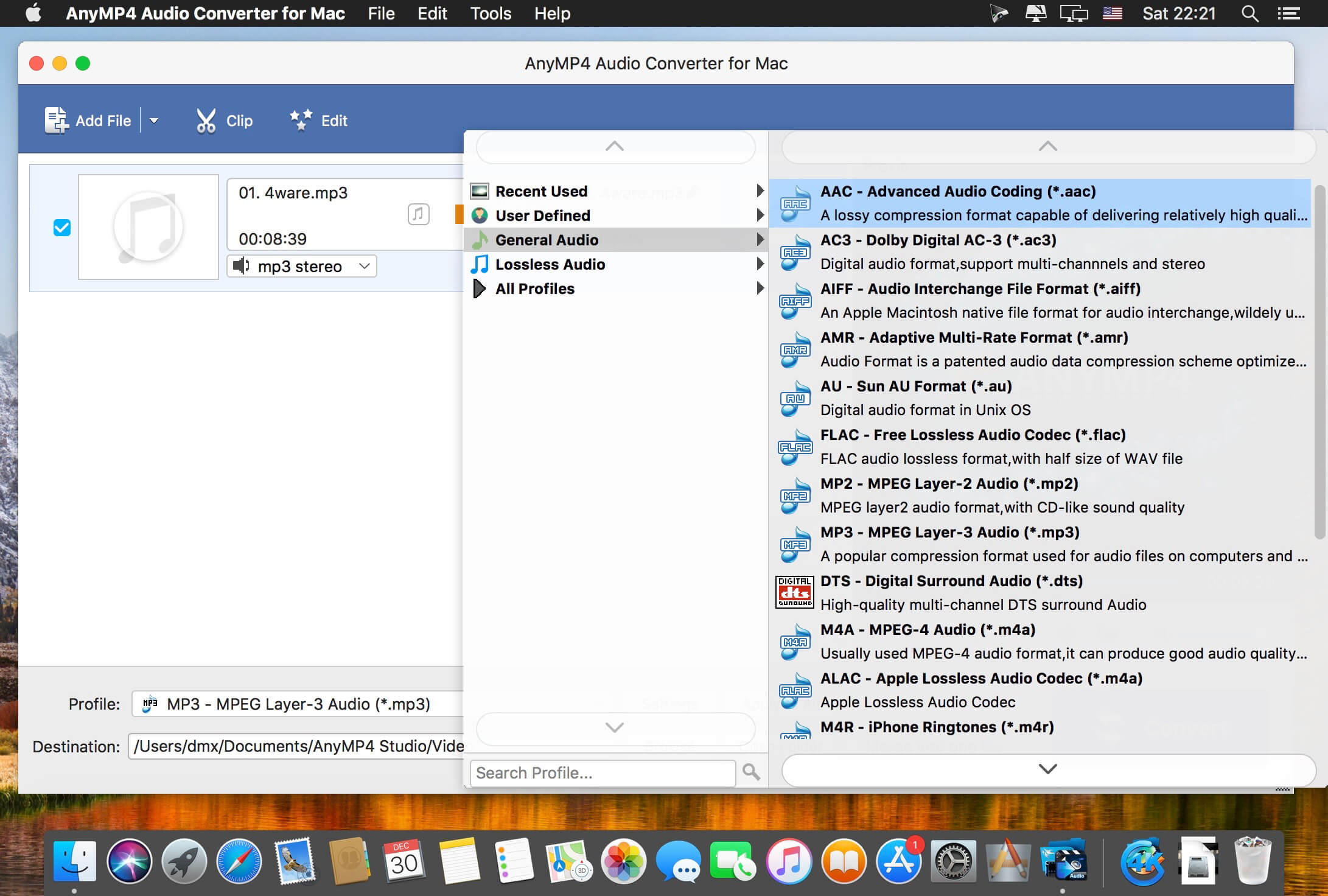Select the M4A MPEG-4 Audio icon
Screen dimensions: 1328x896
click(794, 640)
